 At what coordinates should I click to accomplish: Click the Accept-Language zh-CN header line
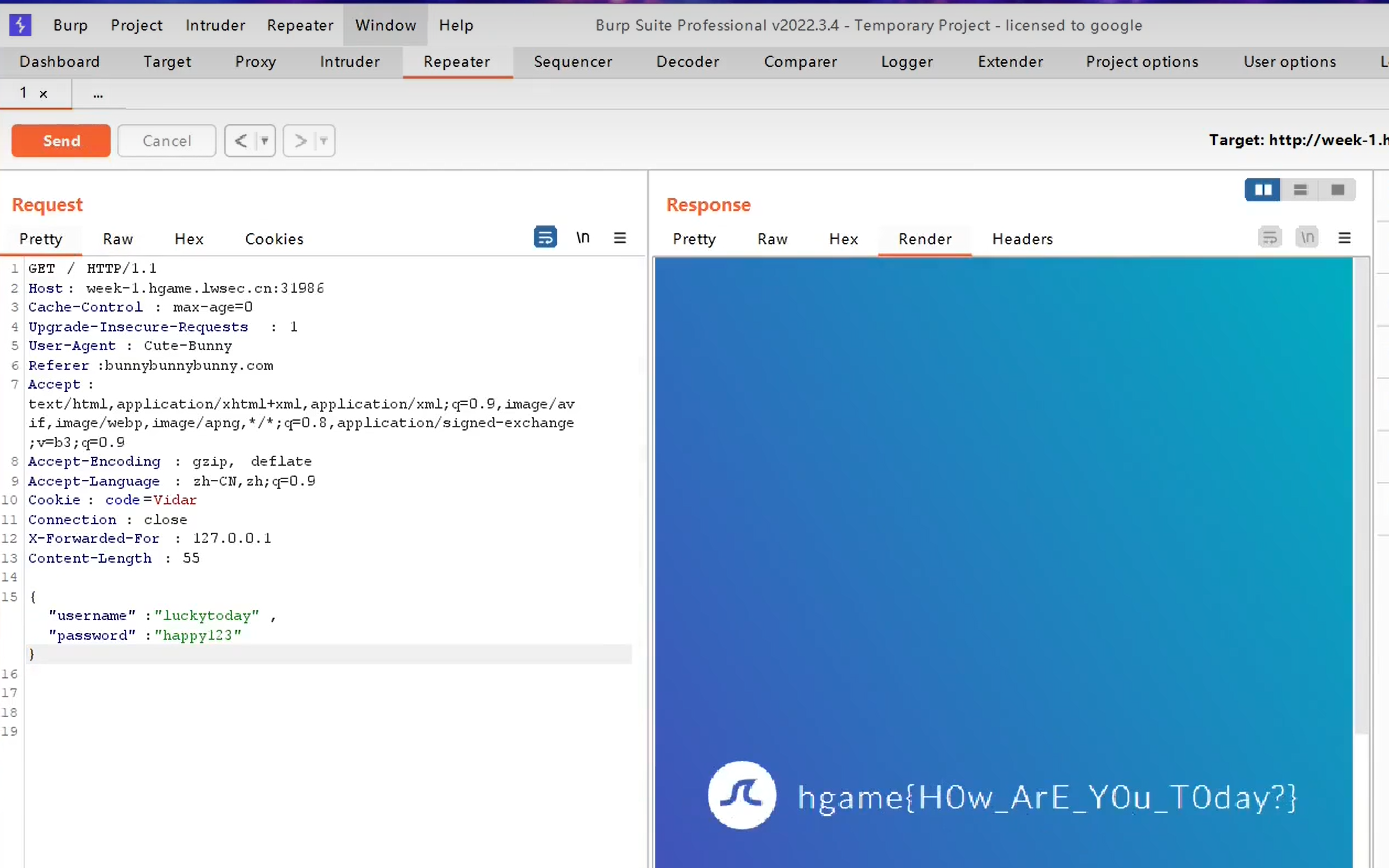172,481
